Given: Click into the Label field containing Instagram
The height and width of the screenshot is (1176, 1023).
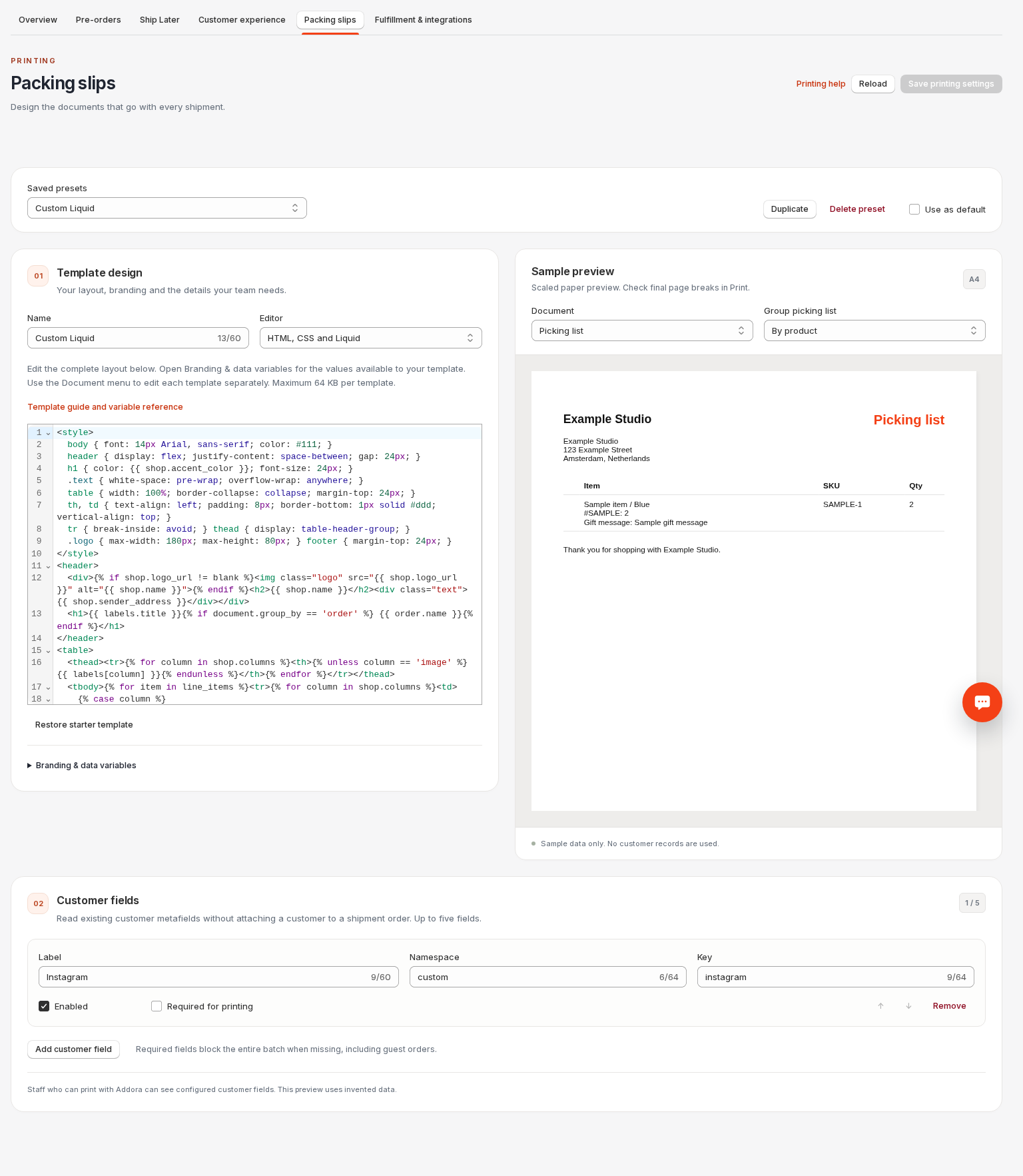Looking at the screenshot, I should (x=218, y=977).
